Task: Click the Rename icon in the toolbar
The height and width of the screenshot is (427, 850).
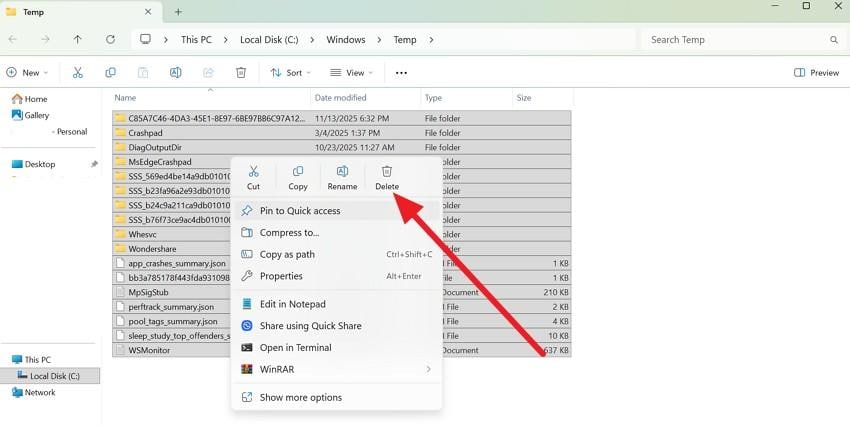Action: tap(176, 73)
